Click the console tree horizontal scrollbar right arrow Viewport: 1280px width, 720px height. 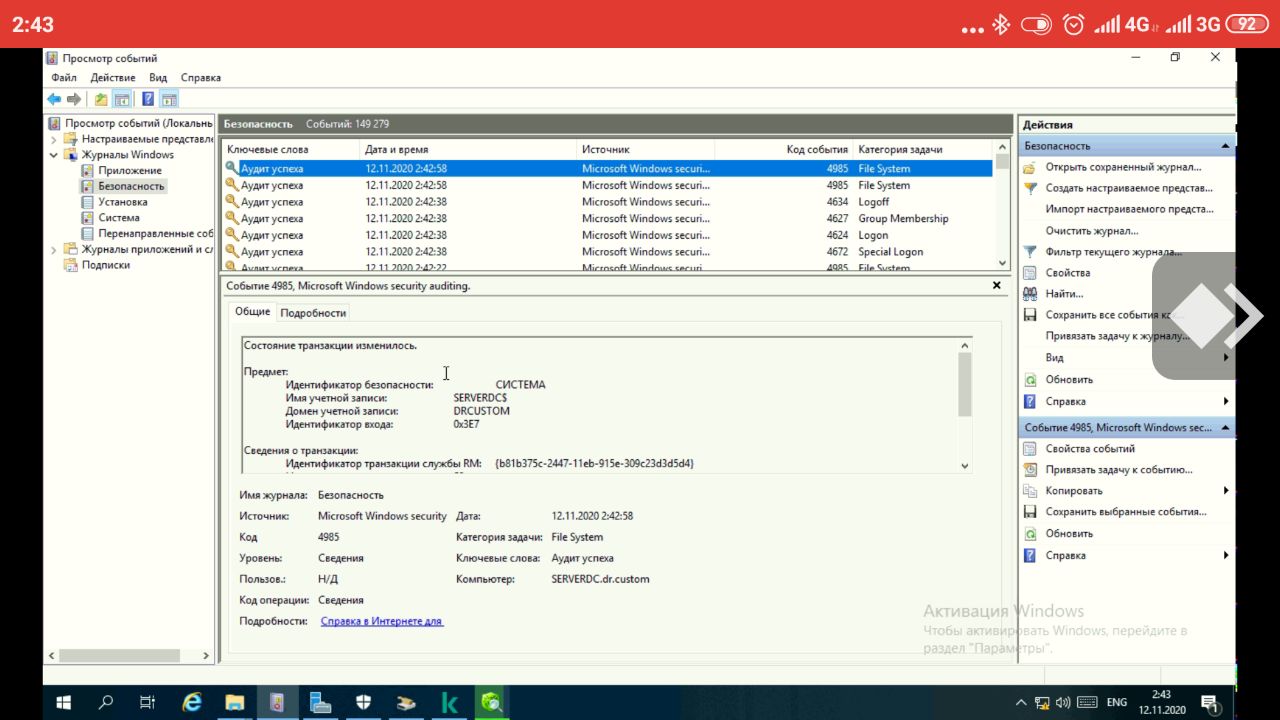(207, 656)
